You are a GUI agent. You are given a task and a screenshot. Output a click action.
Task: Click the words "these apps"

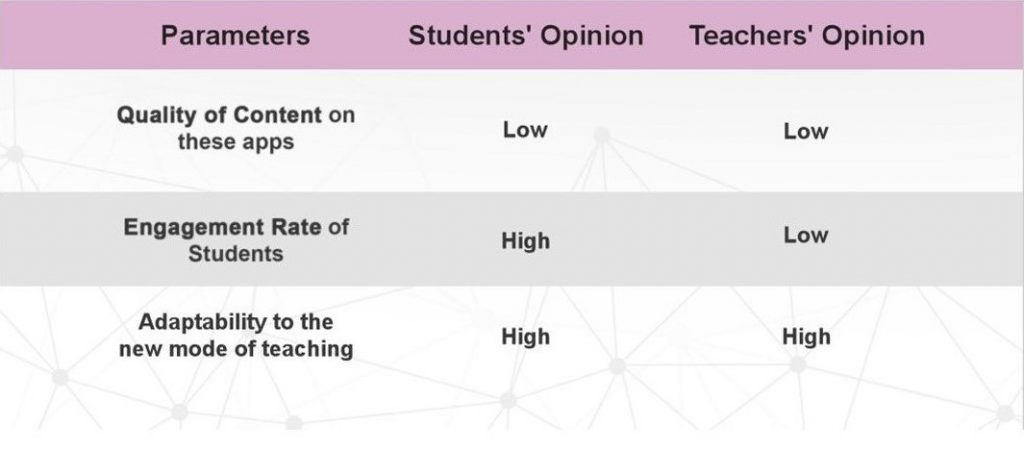[x=235, y=142]
